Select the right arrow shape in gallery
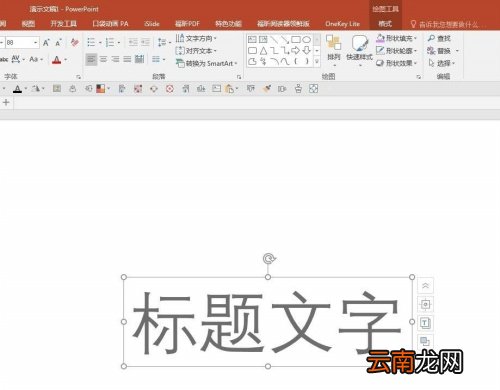Screen dimensions: 500x390 [x=295, y=51]
